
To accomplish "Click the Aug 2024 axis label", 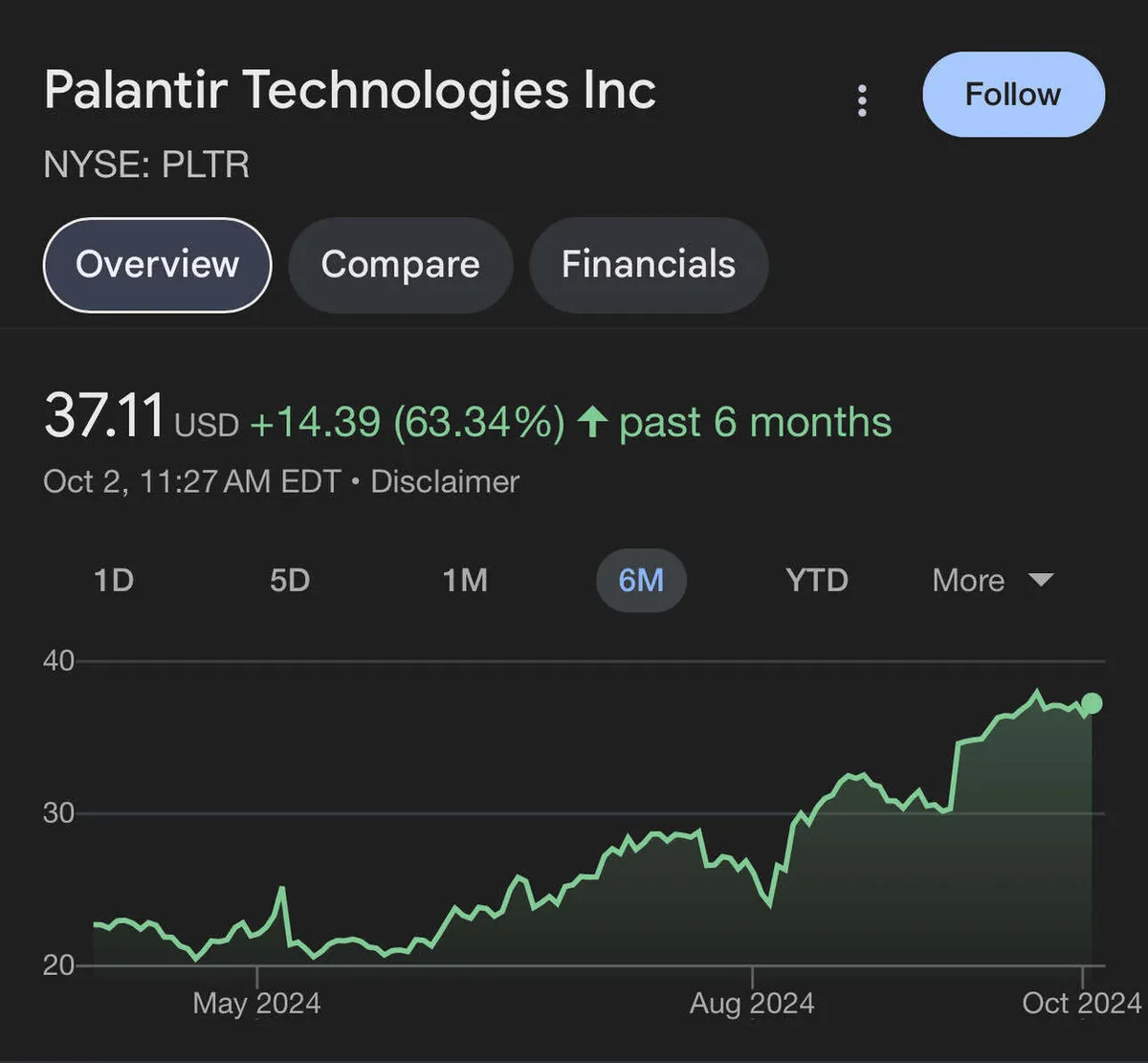I will tap(752, 1003).
